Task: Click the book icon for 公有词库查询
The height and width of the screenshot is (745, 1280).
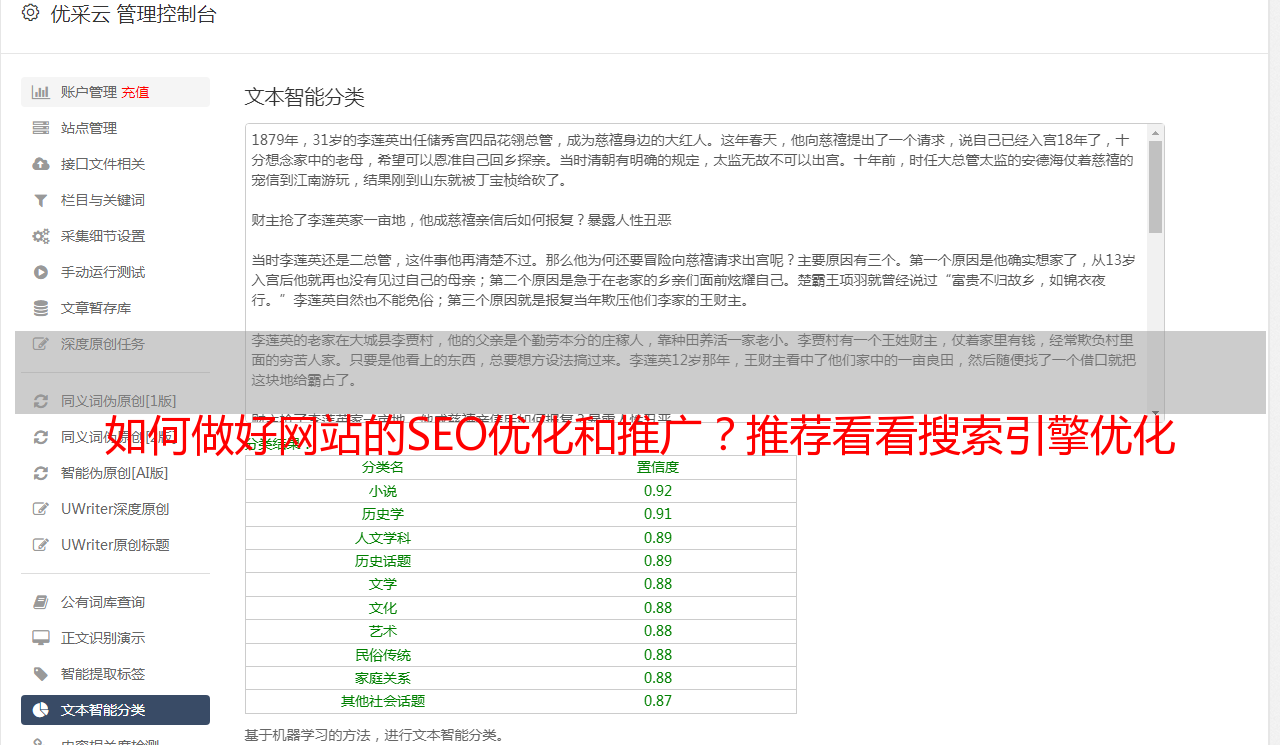Action: pos(40,602)
